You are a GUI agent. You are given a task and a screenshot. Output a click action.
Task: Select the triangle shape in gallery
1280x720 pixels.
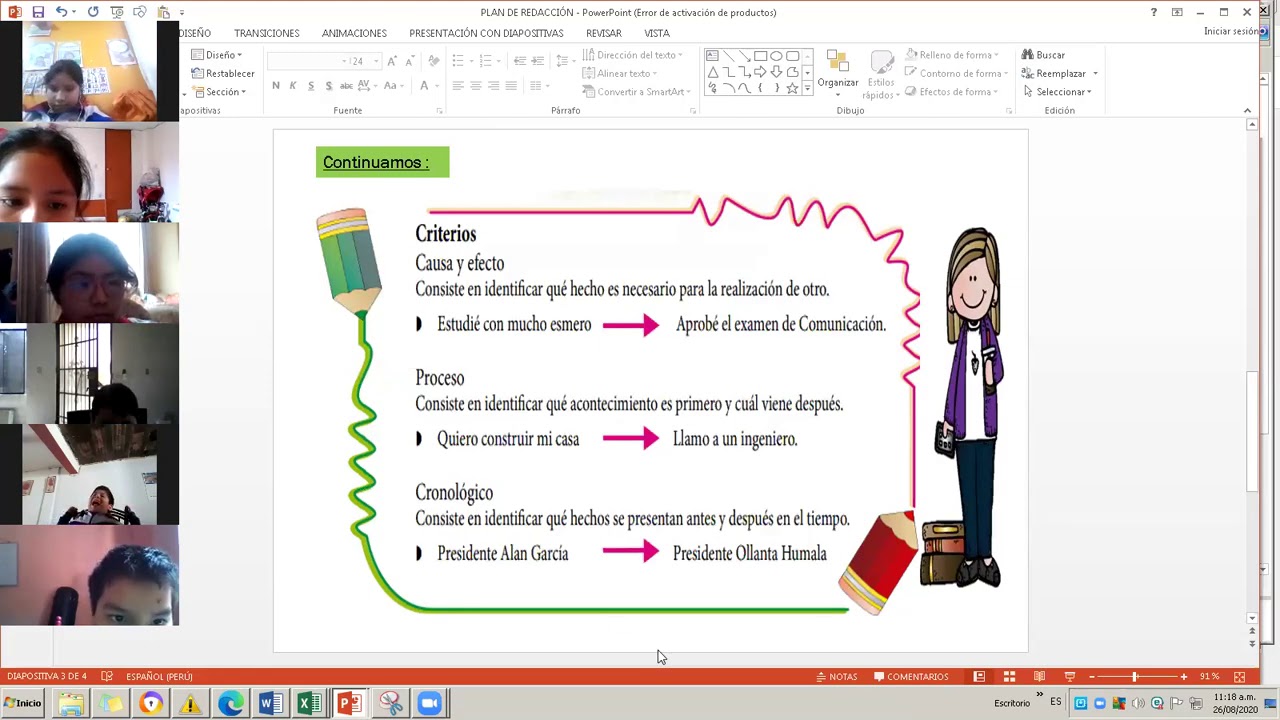click(x=712, y=72)
